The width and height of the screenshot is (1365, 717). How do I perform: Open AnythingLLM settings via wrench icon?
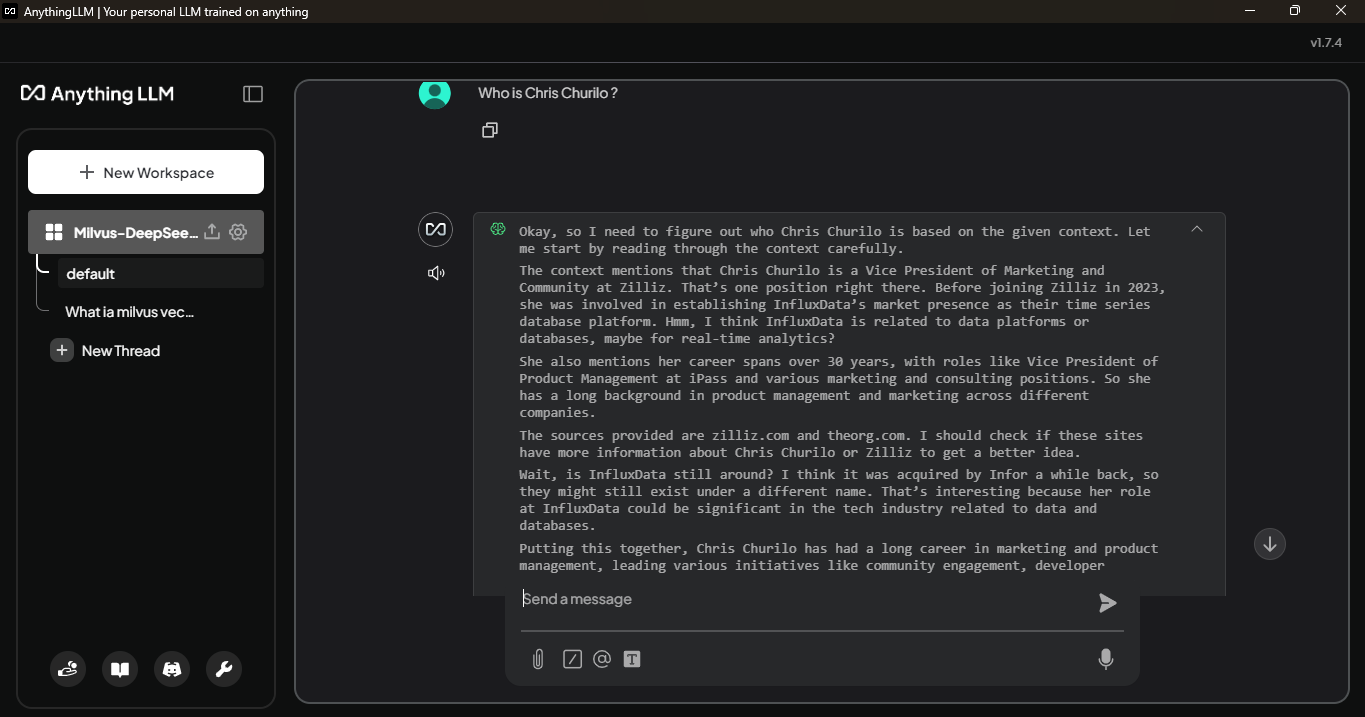[223, 669]
